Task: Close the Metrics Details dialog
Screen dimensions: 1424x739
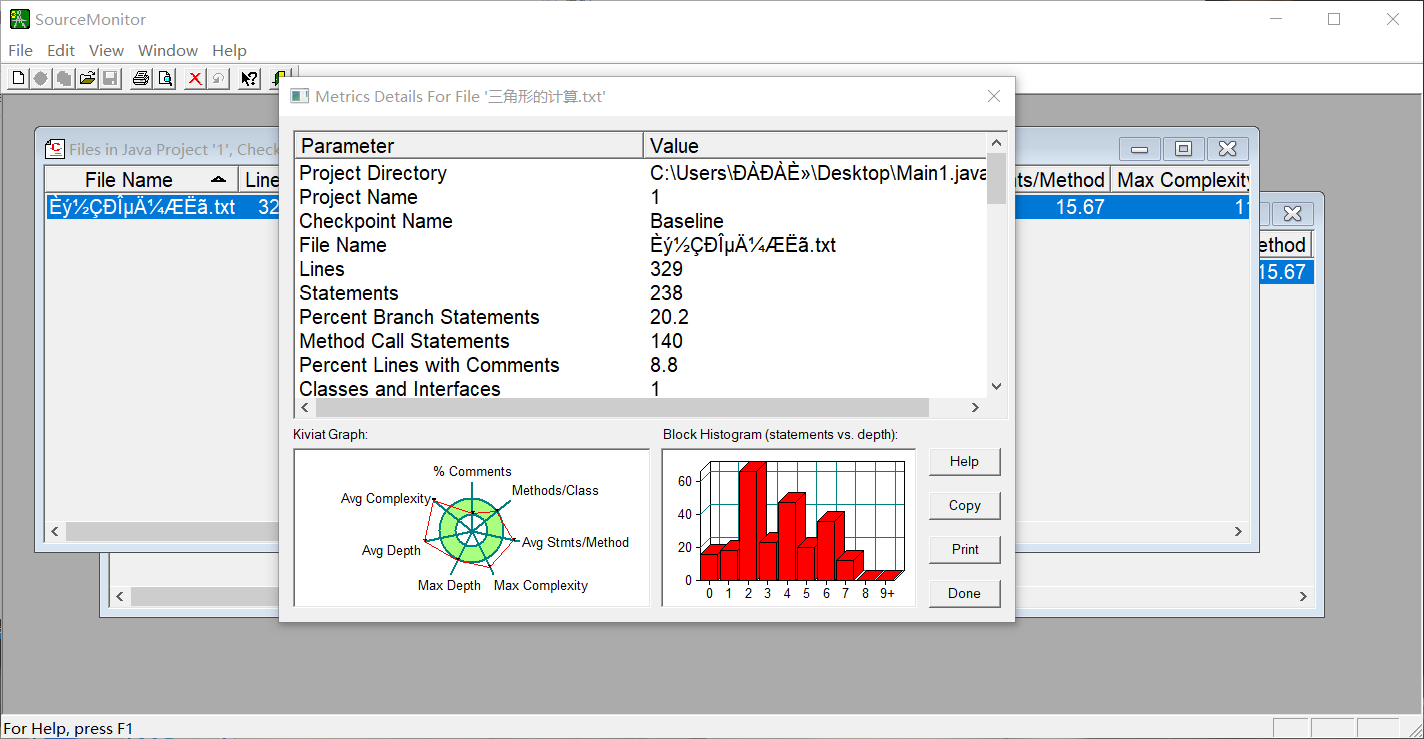Action: pyautogui.click(x=994, y=96)
